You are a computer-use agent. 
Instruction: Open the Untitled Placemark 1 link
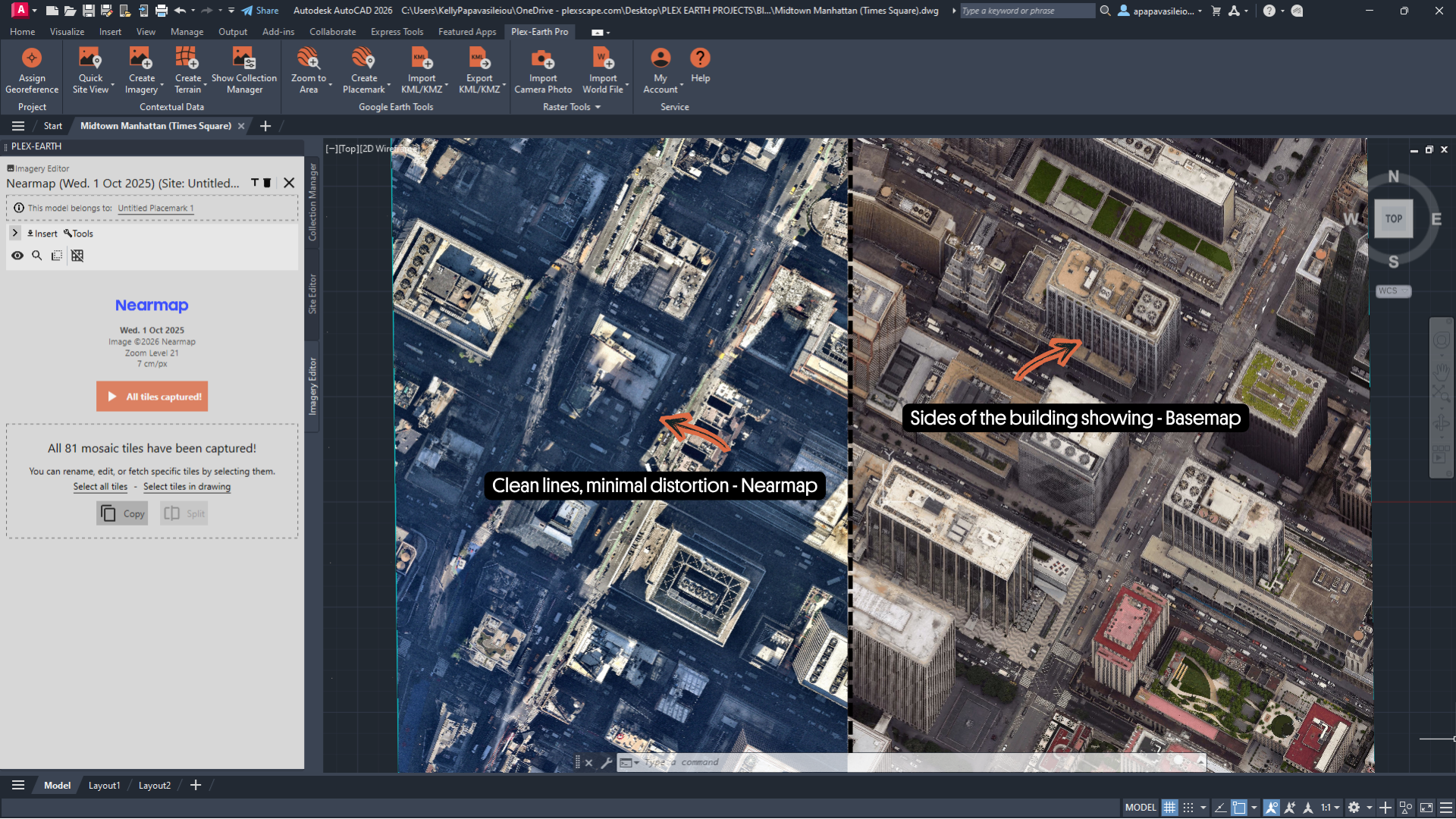pos(155,209)
